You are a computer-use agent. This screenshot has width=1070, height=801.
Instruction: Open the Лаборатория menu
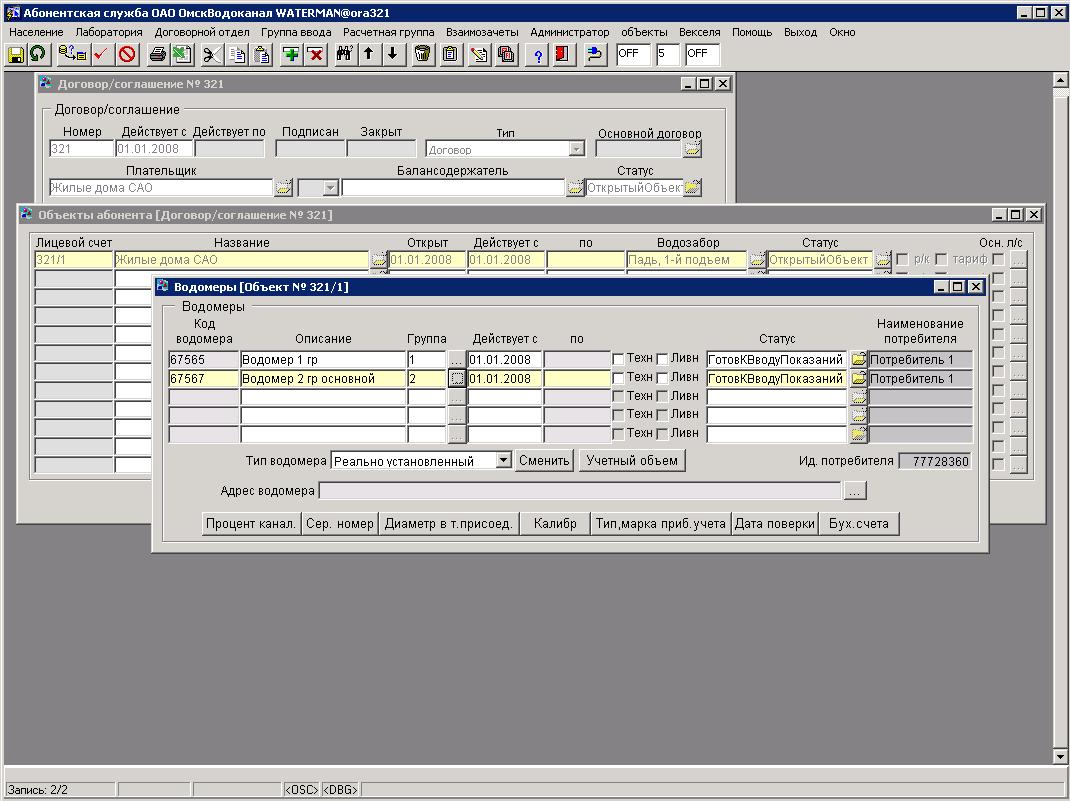click(109, 32)
